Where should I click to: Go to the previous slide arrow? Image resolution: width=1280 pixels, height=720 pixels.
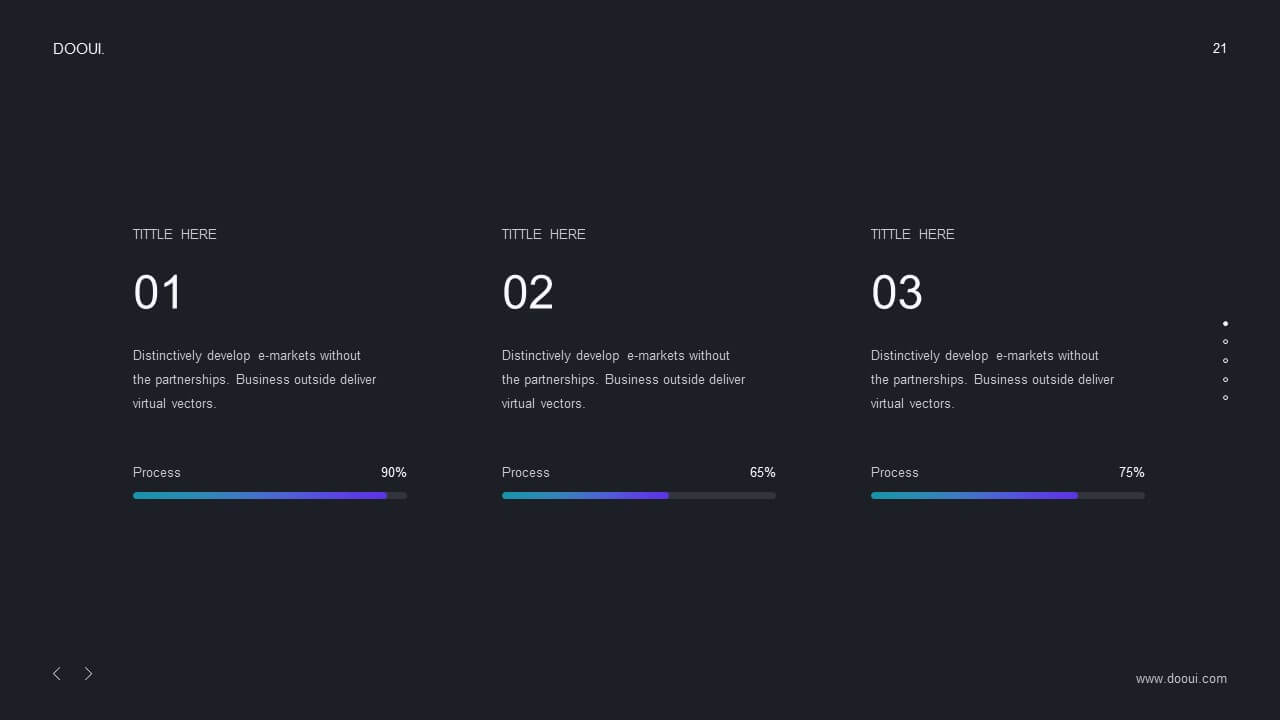pyautogui.click(x=57, y=674)
